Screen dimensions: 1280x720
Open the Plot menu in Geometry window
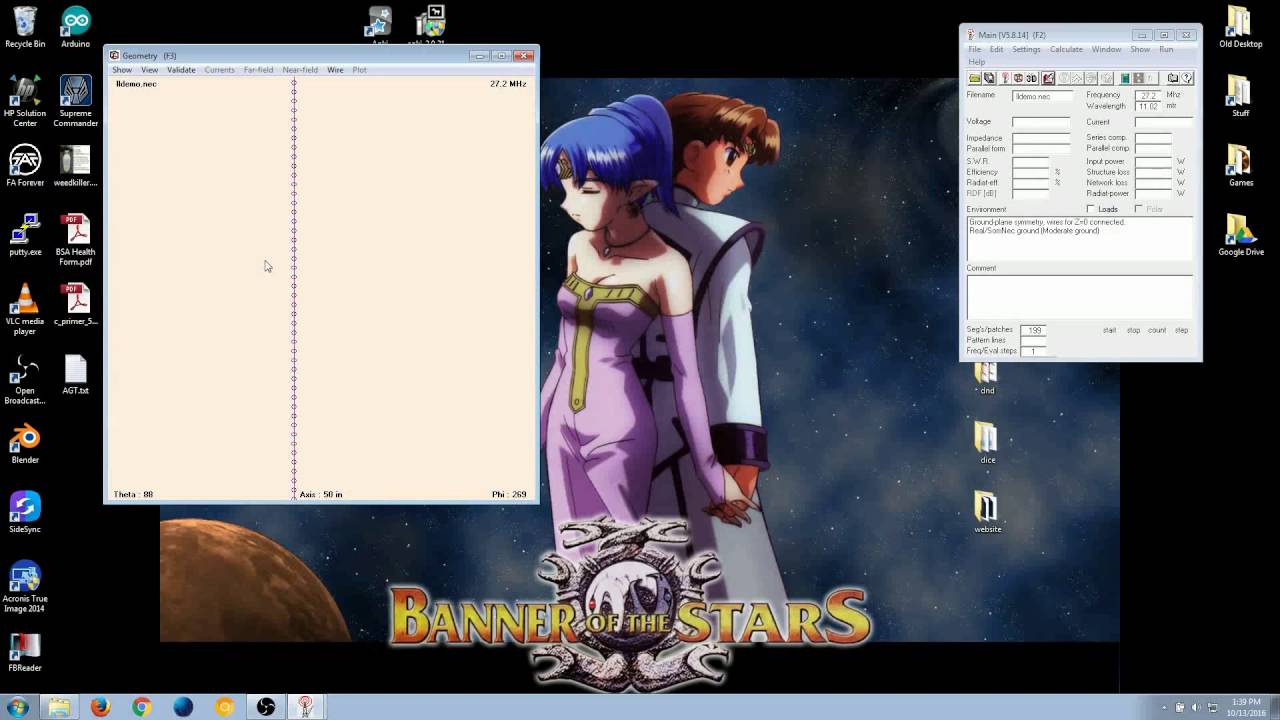(x=359, y=70)
